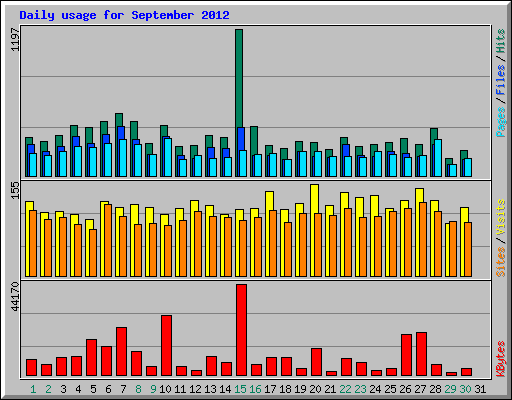Click day label 14 on the x-axis
The height and width of the screenshot is (400, 512).
point(225,389)
